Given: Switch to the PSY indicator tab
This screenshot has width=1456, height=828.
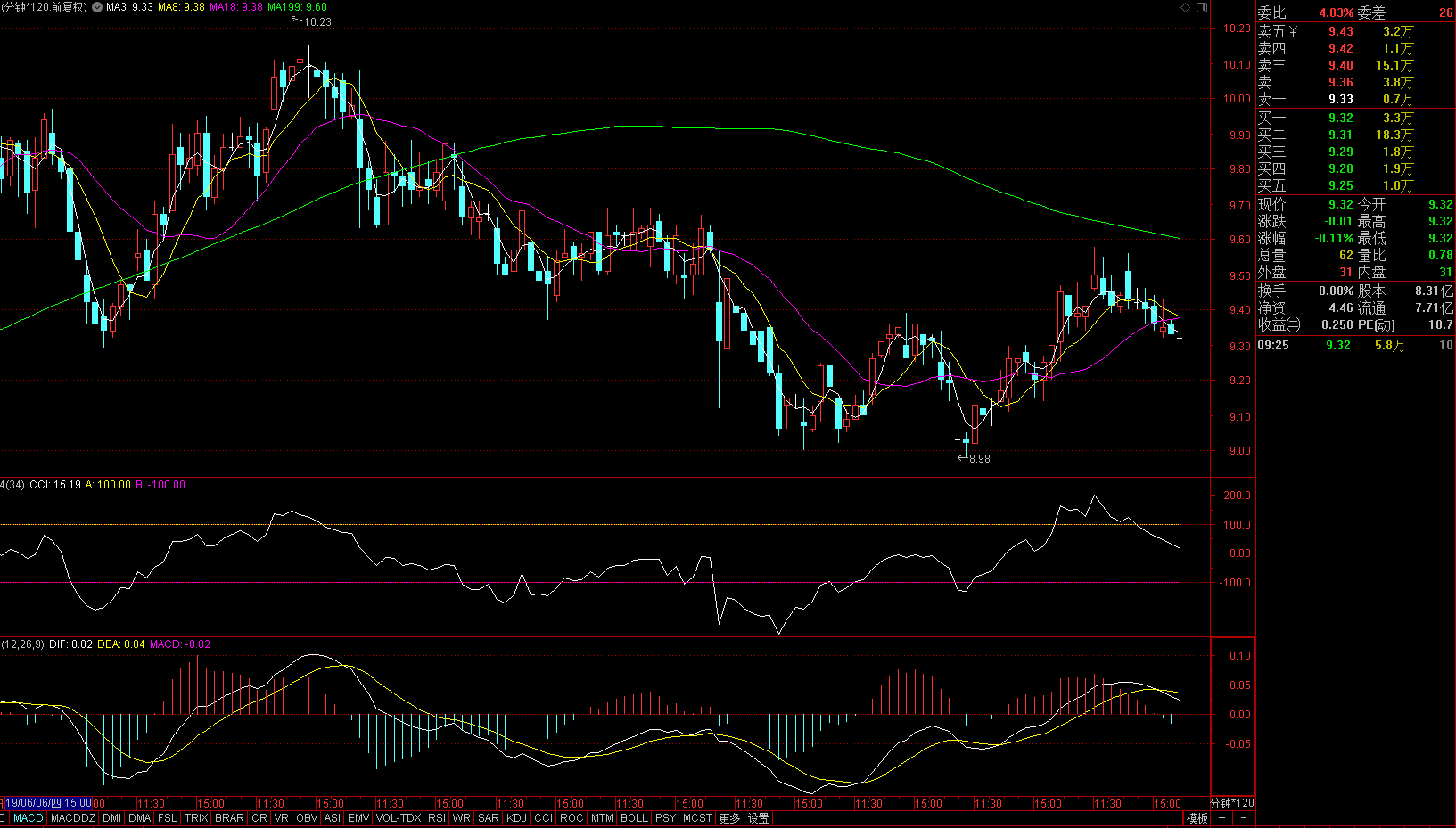Looking at the screenshot, I should pos(665,818).
